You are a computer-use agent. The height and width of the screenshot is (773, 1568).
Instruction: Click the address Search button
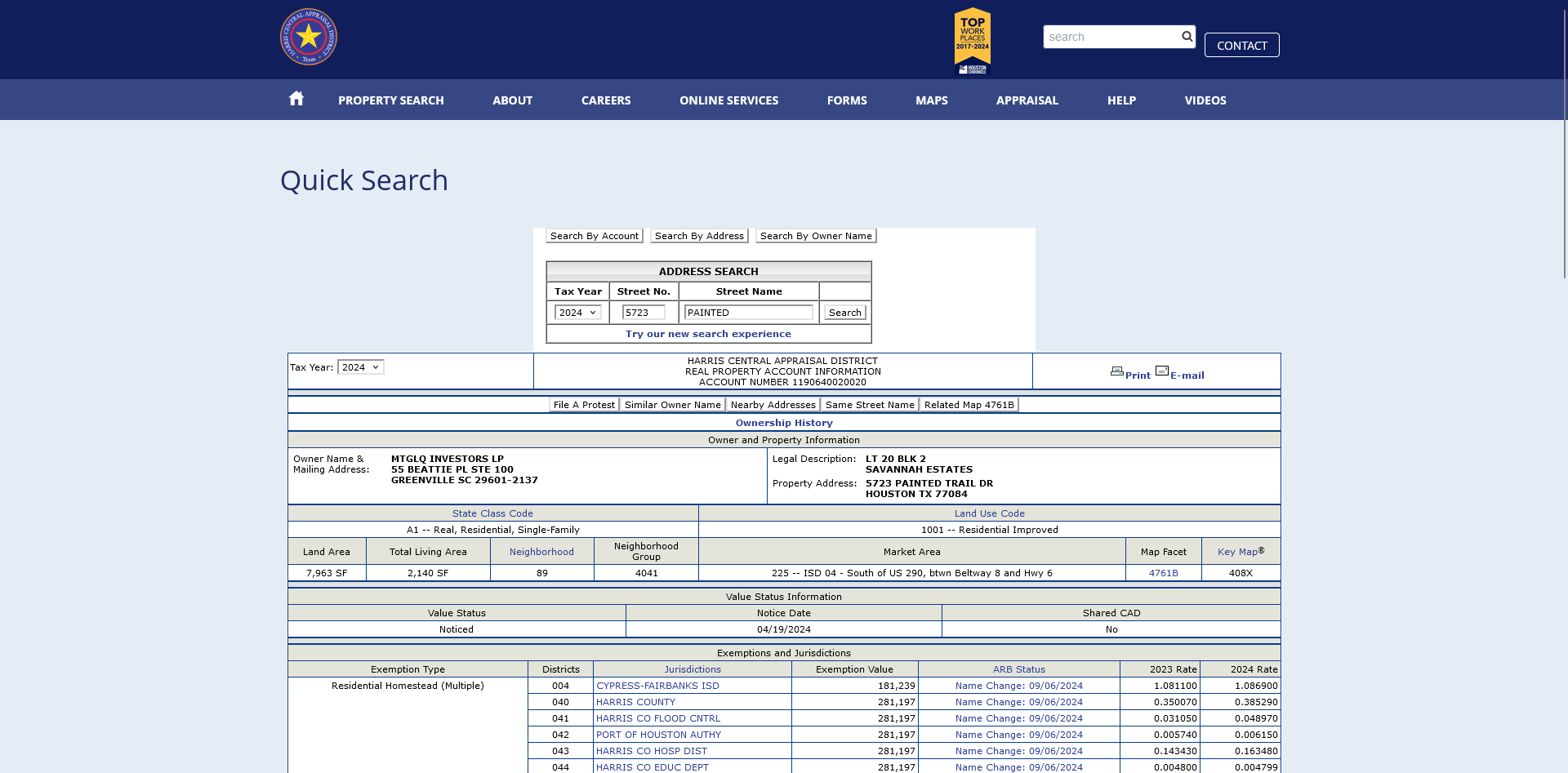tap(844, 313)
